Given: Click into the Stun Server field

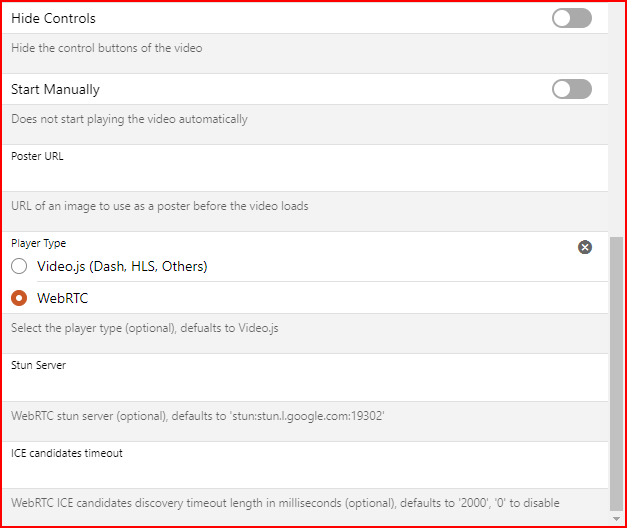Looking at the screenshot, I should pyautogui.click(x=300, y=386).
